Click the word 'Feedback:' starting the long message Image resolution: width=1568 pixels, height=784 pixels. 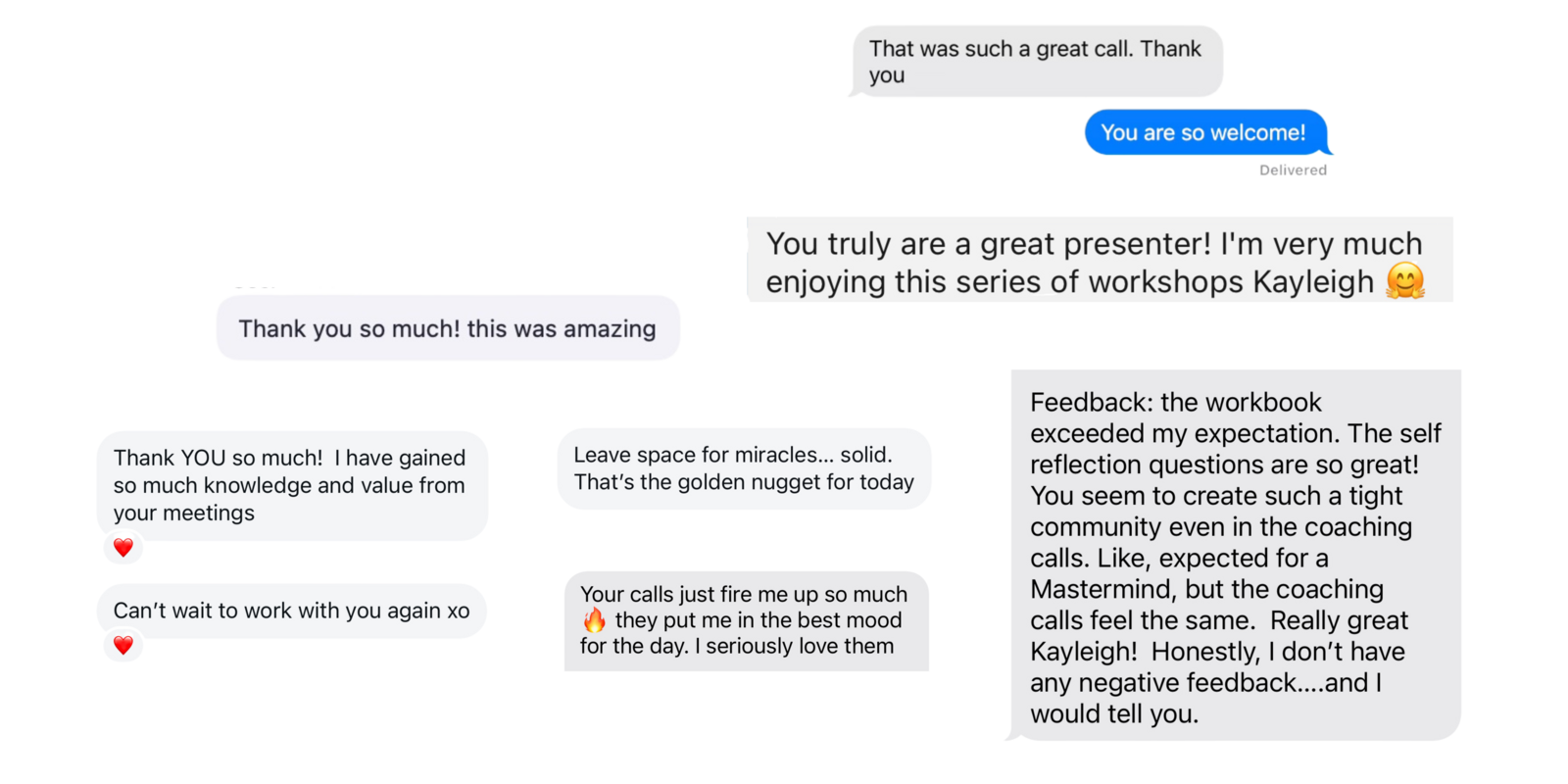click(1091, 403)
